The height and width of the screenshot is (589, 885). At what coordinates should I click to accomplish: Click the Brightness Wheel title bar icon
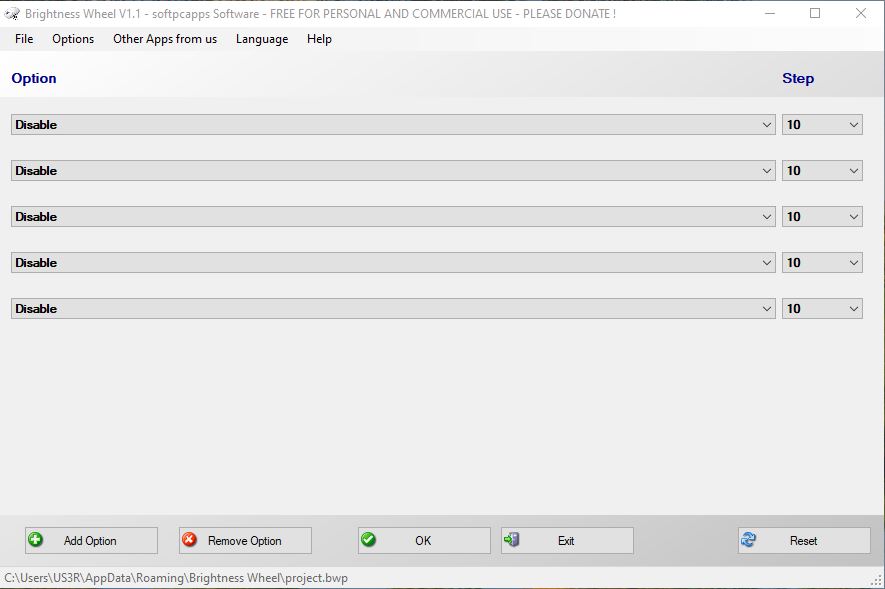coord(12,14)
